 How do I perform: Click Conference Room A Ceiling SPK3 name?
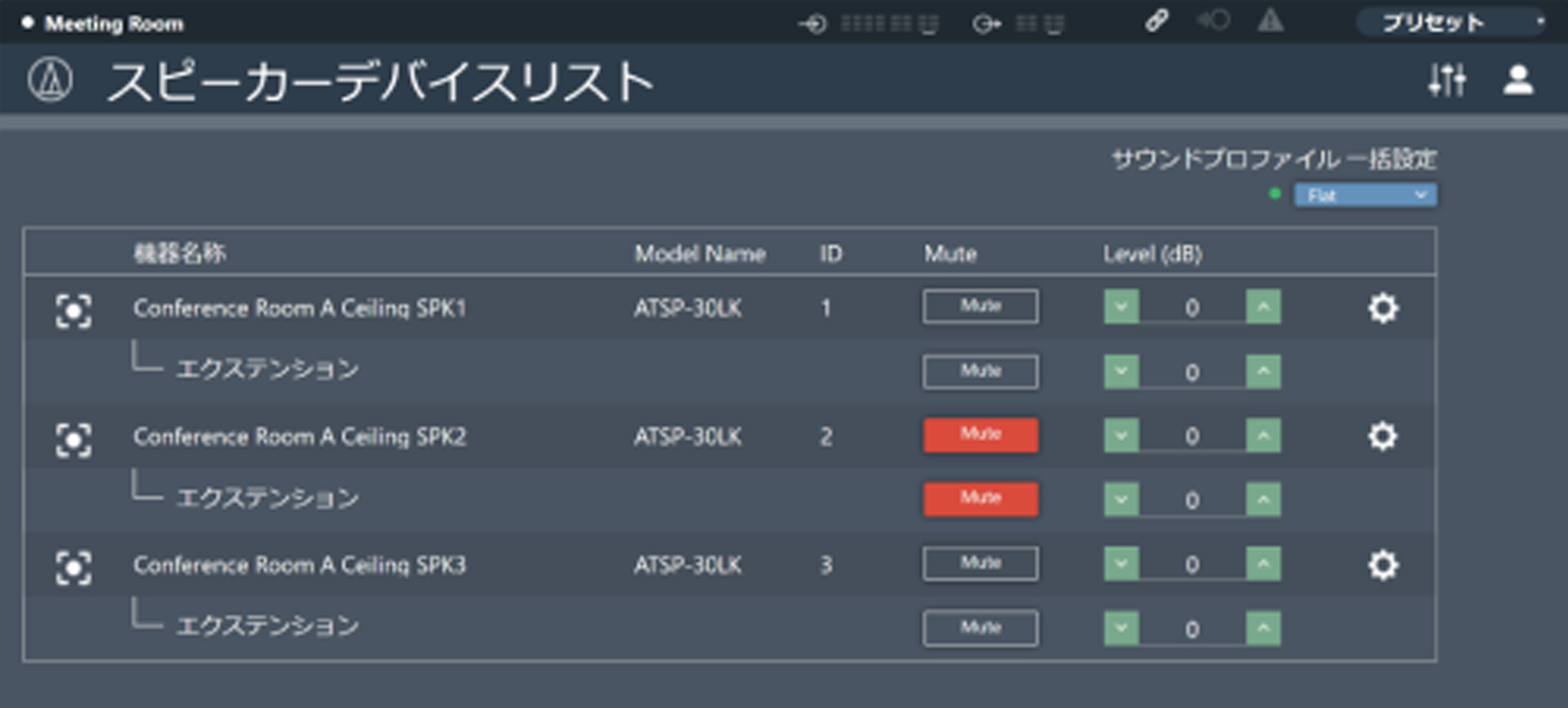tap(300, 565)
